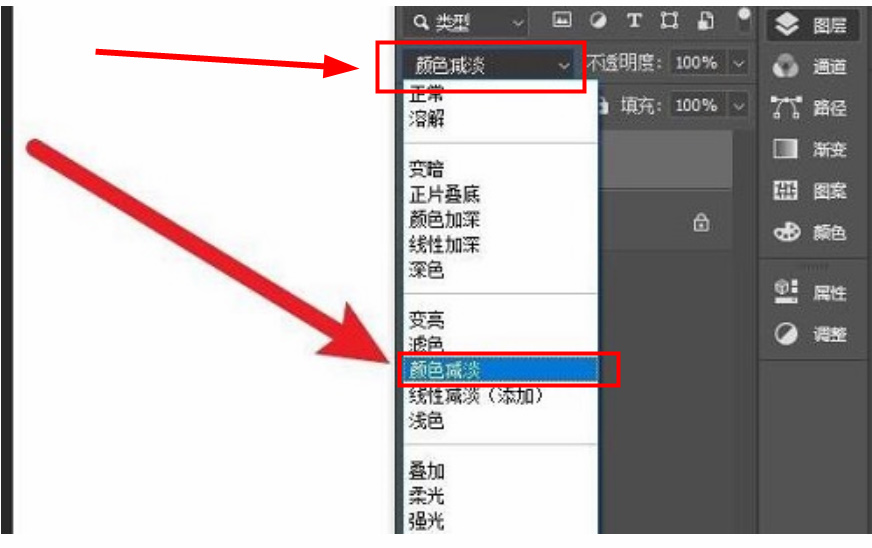
Task: Open the 颜色减淡 blend mode dropdown
Action: pos(489,66)
